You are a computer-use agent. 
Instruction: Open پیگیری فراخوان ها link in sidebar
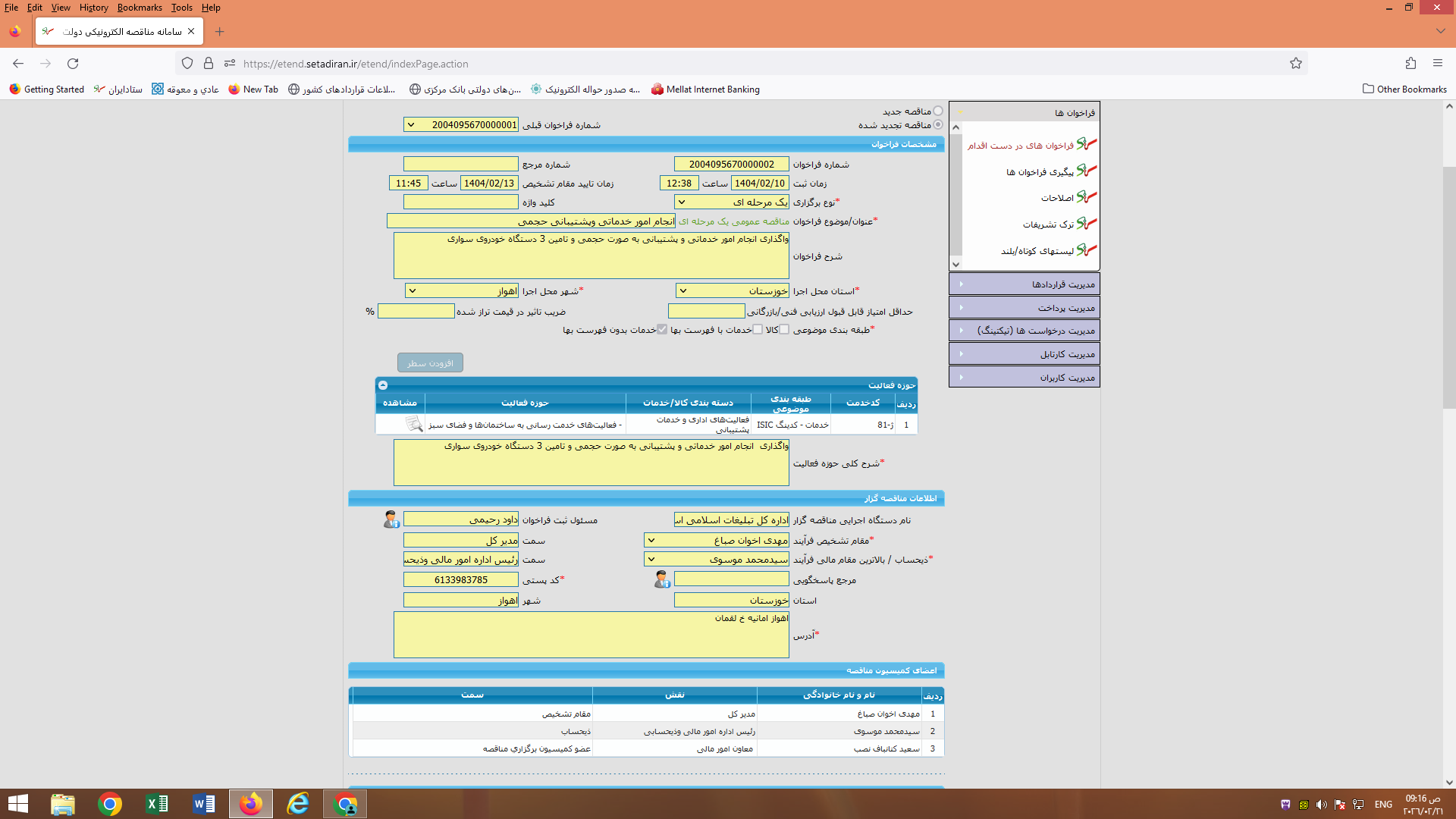pyautogui.click(x=1039, y=172)
